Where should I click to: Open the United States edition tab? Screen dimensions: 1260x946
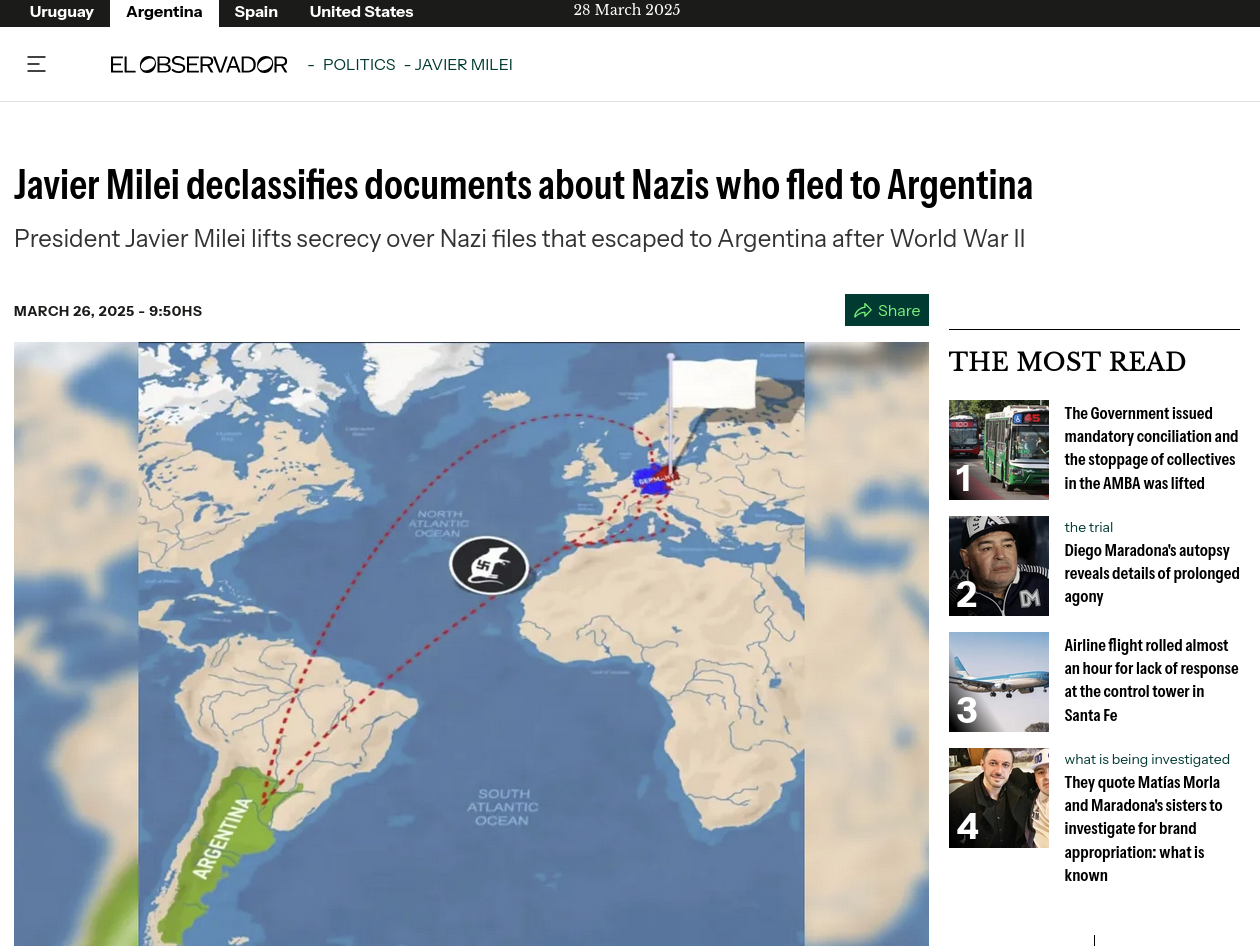pos(361,13)
